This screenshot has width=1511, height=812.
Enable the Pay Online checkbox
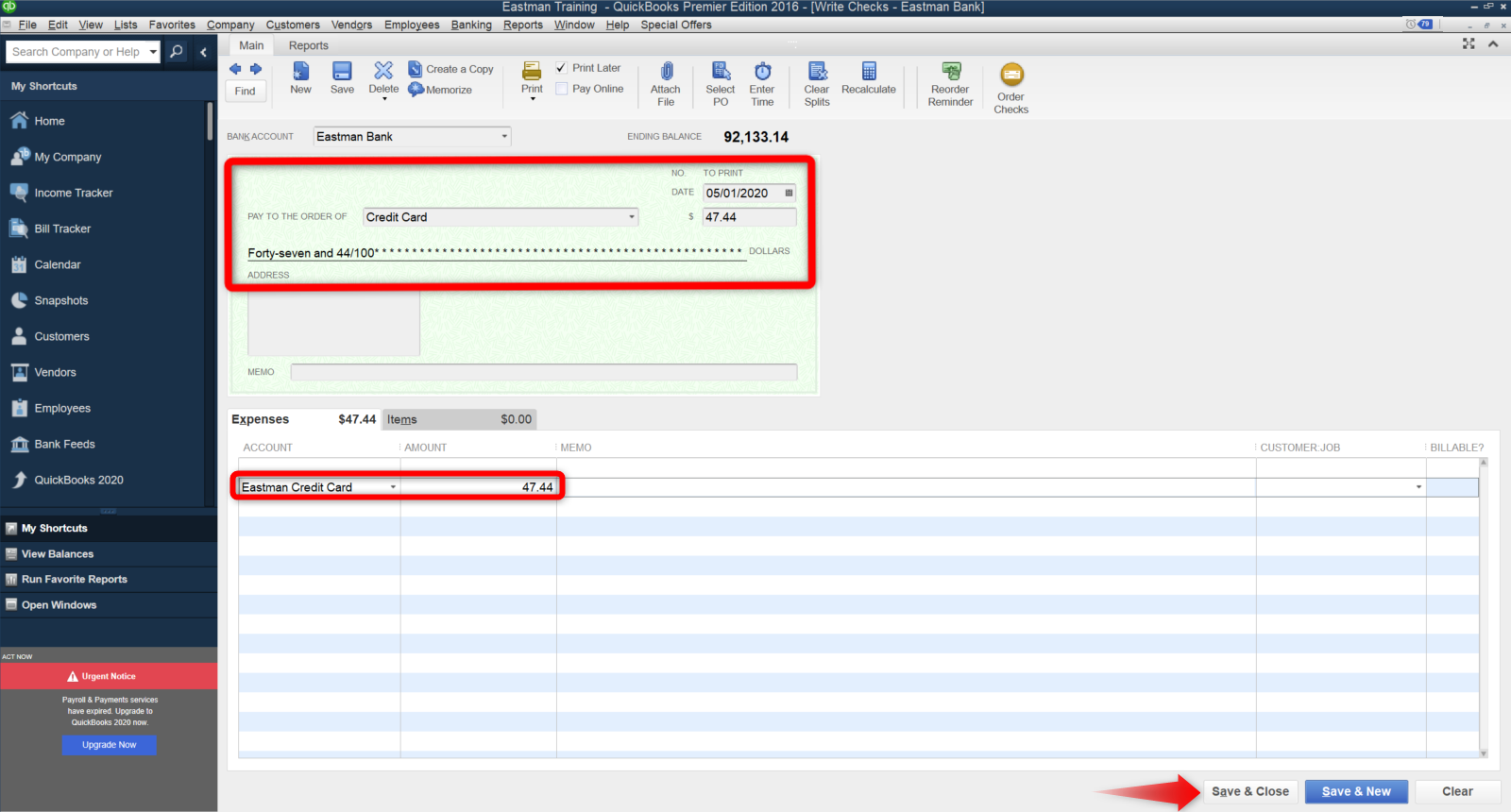coord(562,89)
